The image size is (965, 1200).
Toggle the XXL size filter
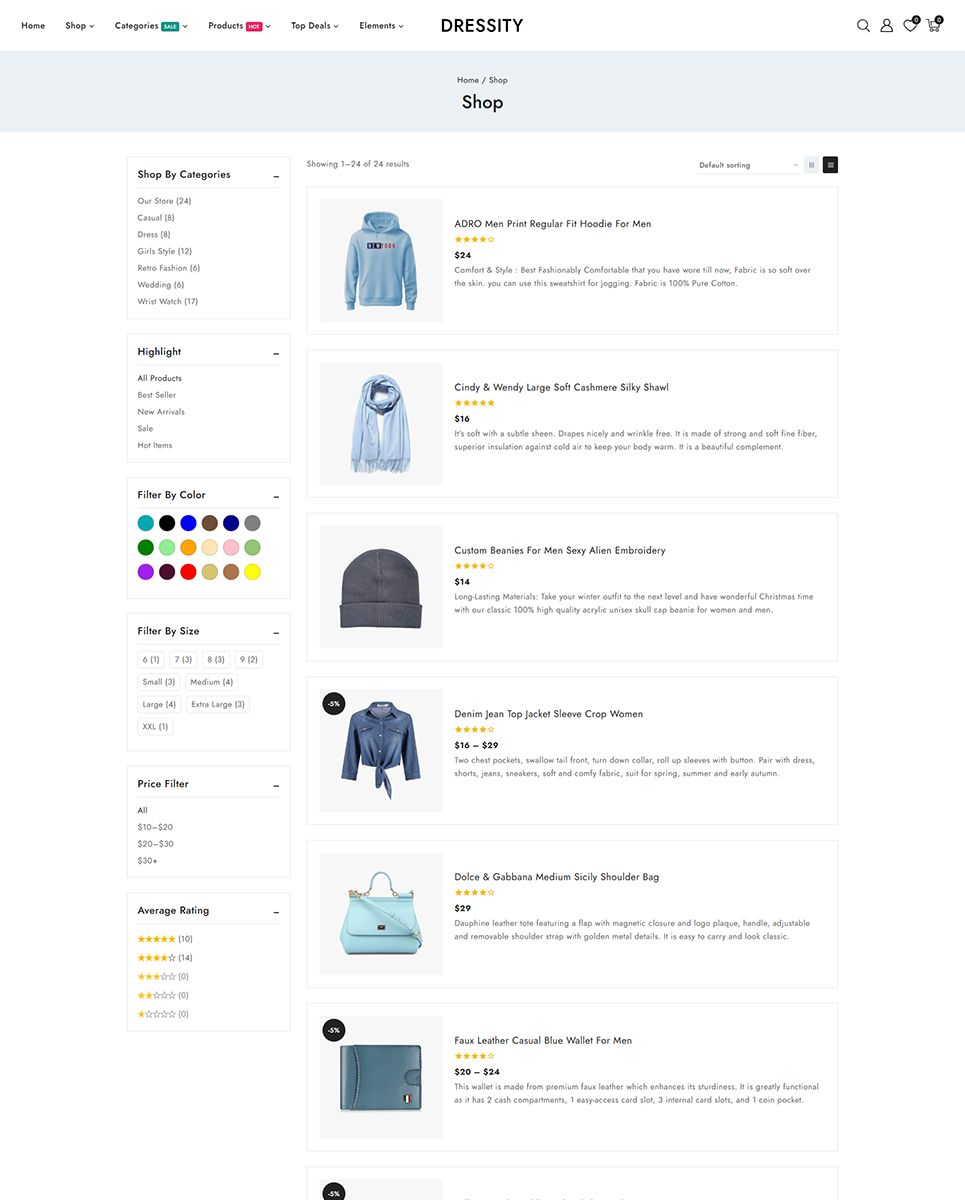click(155, 726)
